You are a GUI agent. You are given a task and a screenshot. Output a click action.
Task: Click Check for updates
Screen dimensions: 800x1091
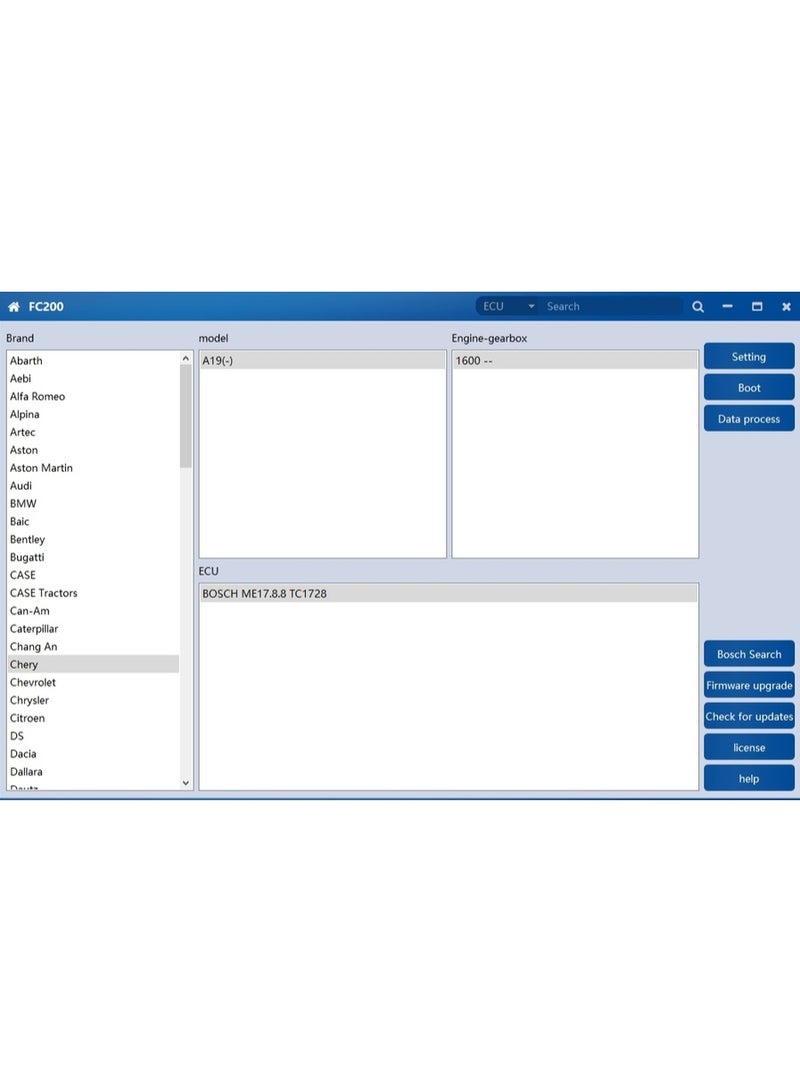(749, 717)
